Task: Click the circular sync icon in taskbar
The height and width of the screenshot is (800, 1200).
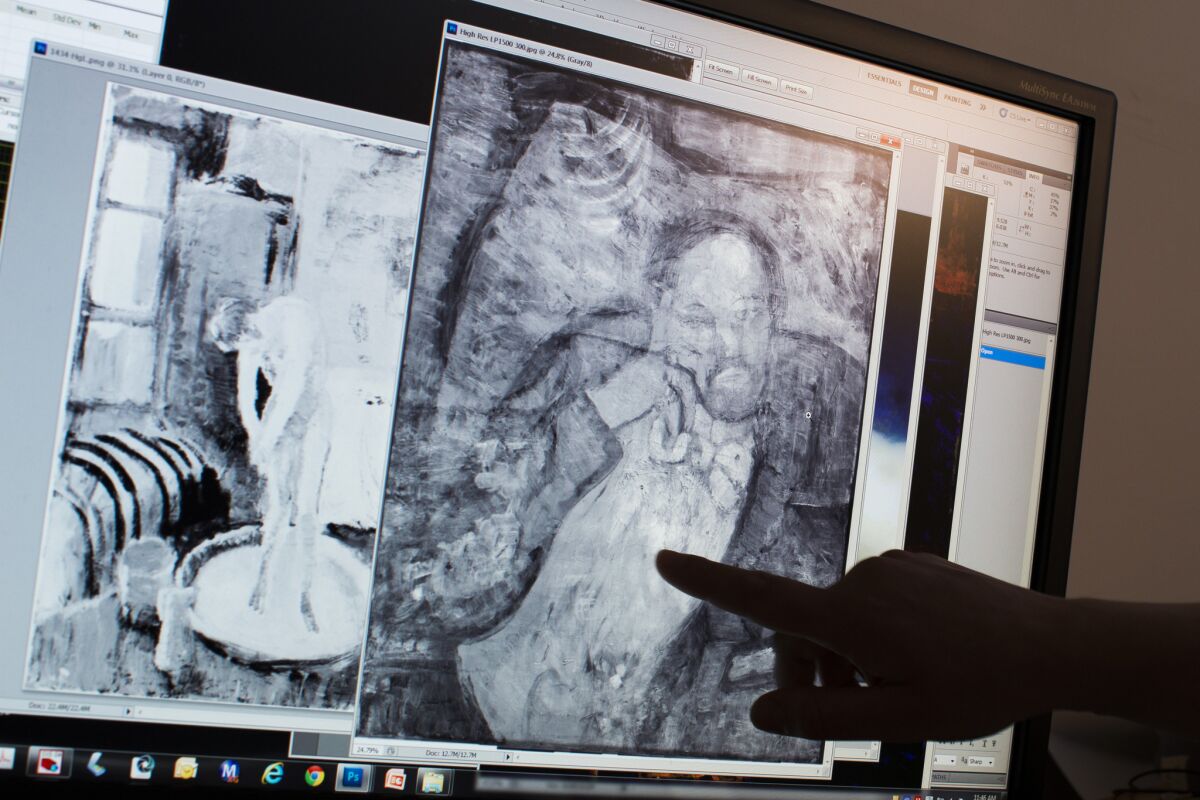Action: coord(141,766)
